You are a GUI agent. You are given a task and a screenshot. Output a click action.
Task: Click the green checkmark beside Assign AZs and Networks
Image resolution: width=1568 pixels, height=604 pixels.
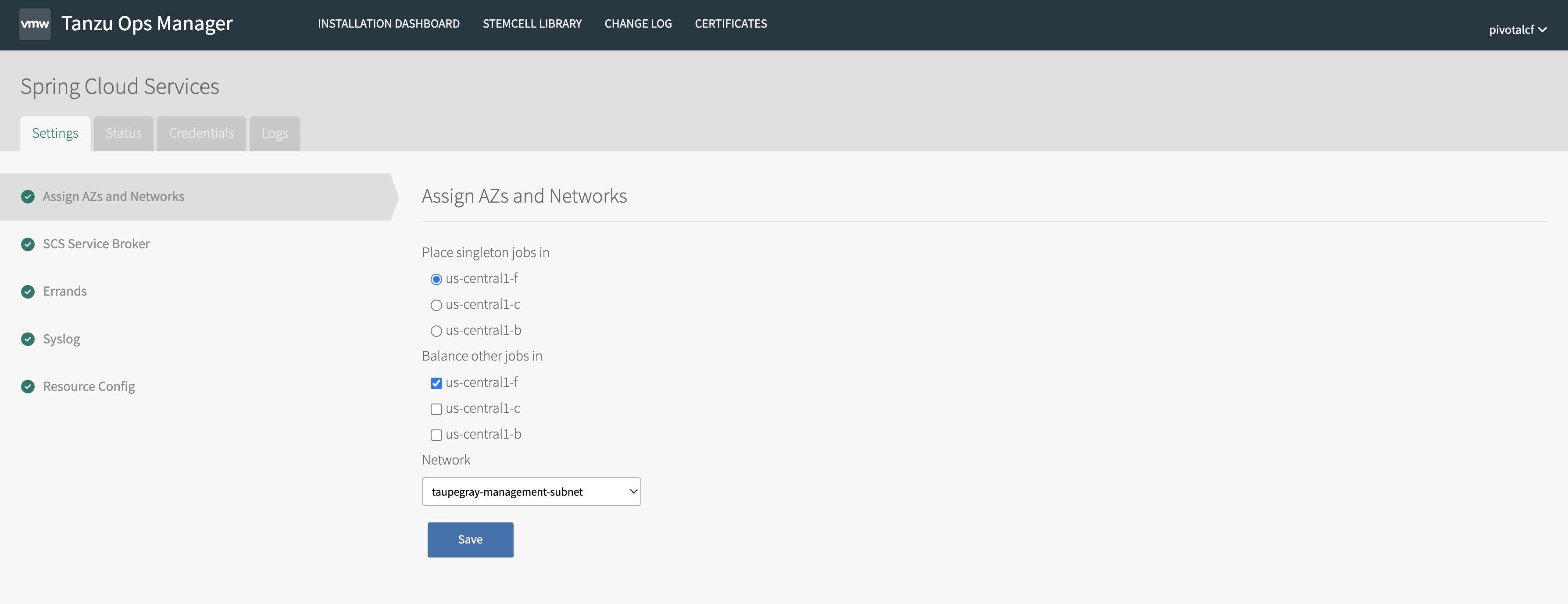pos(28,197)
